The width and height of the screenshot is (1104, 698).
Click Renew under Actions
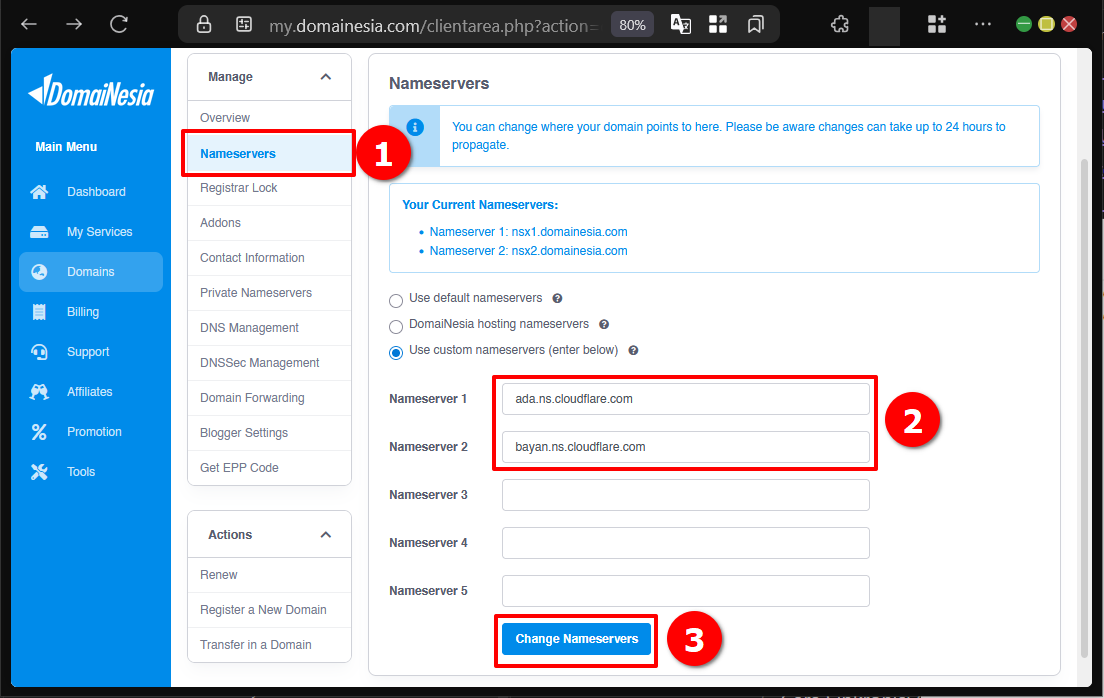269,575
